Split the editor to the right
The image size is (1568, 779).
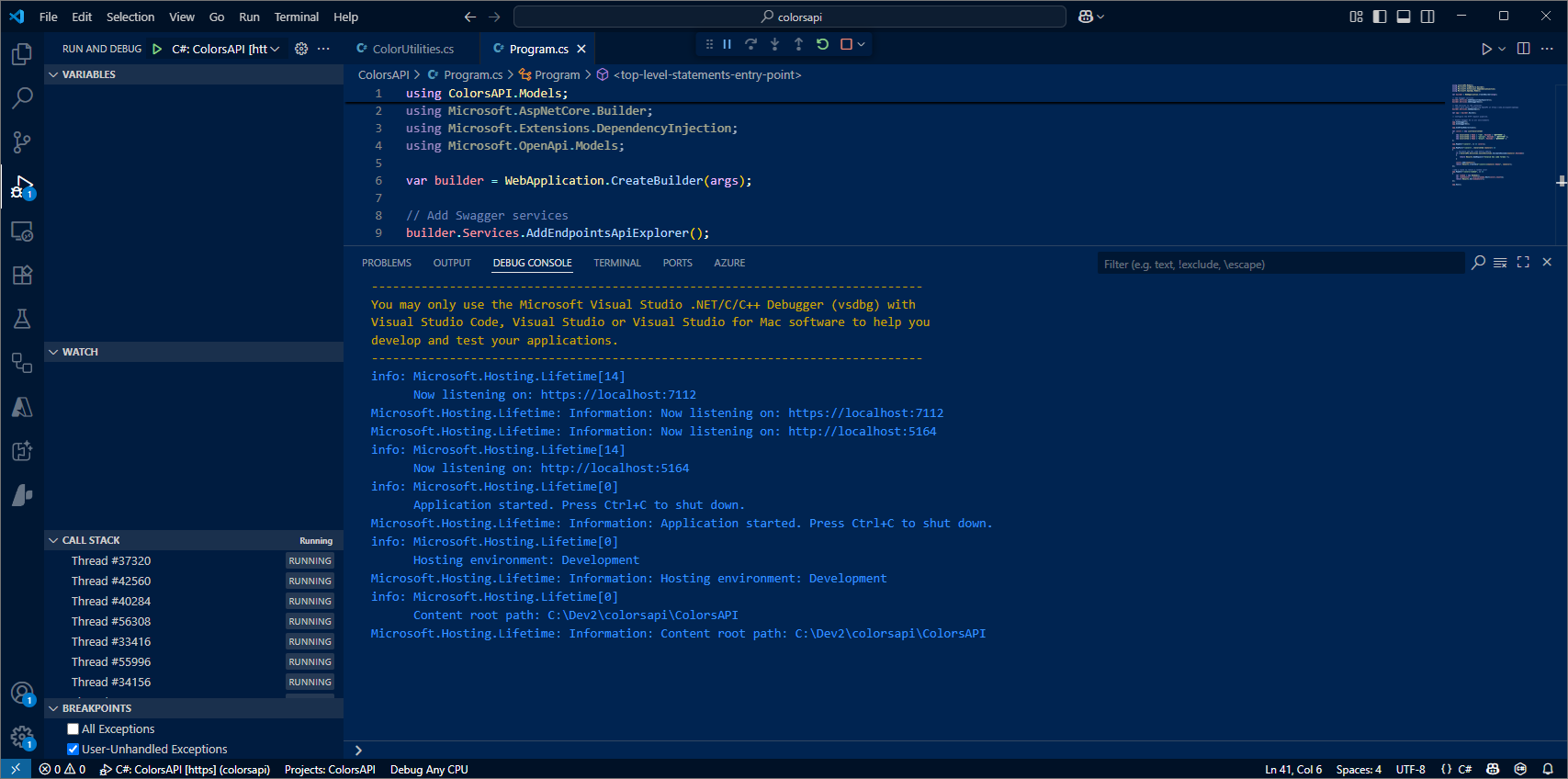point(1523,49)
